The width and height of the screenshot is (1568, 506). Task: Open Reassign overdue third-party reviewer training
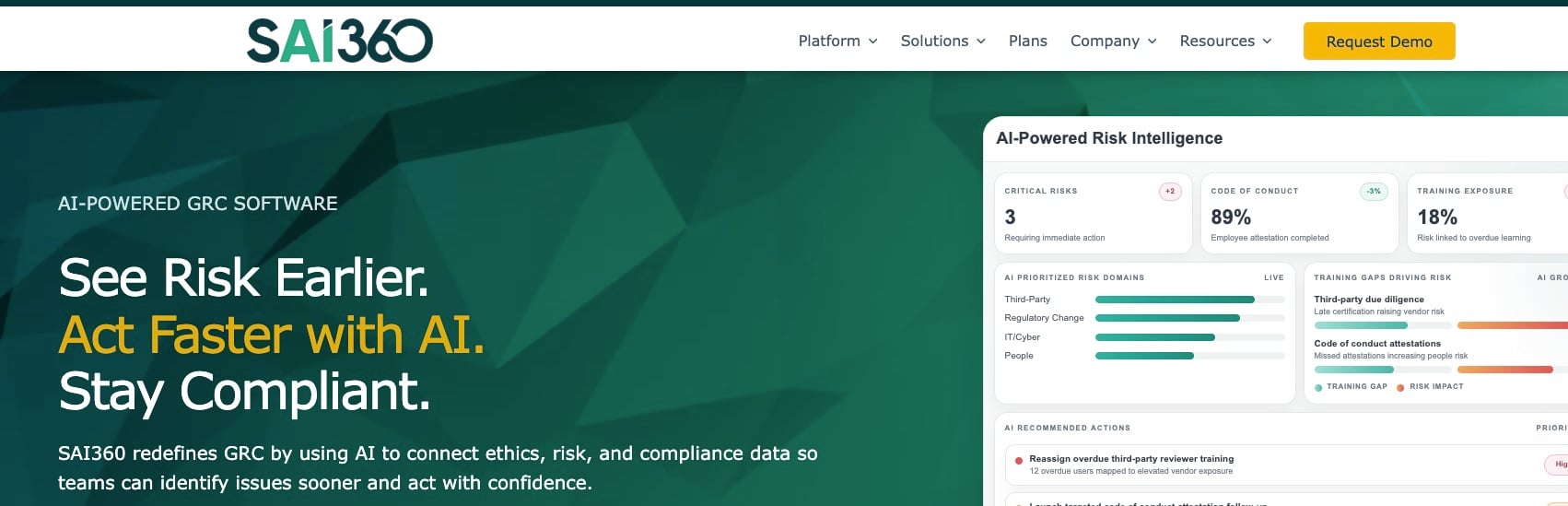[x=1131, y=458]
